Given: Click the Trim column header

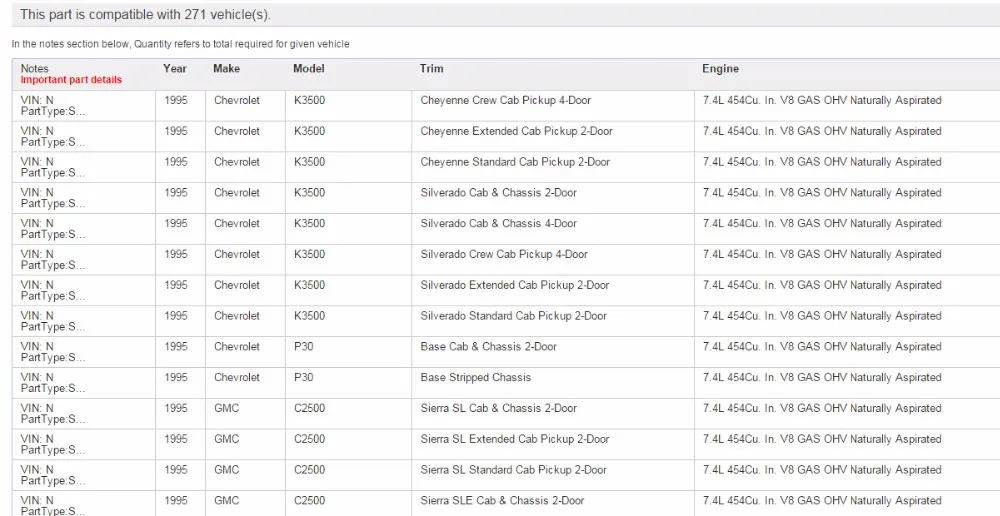Looking at the screenshot, I should pos(431,68).
